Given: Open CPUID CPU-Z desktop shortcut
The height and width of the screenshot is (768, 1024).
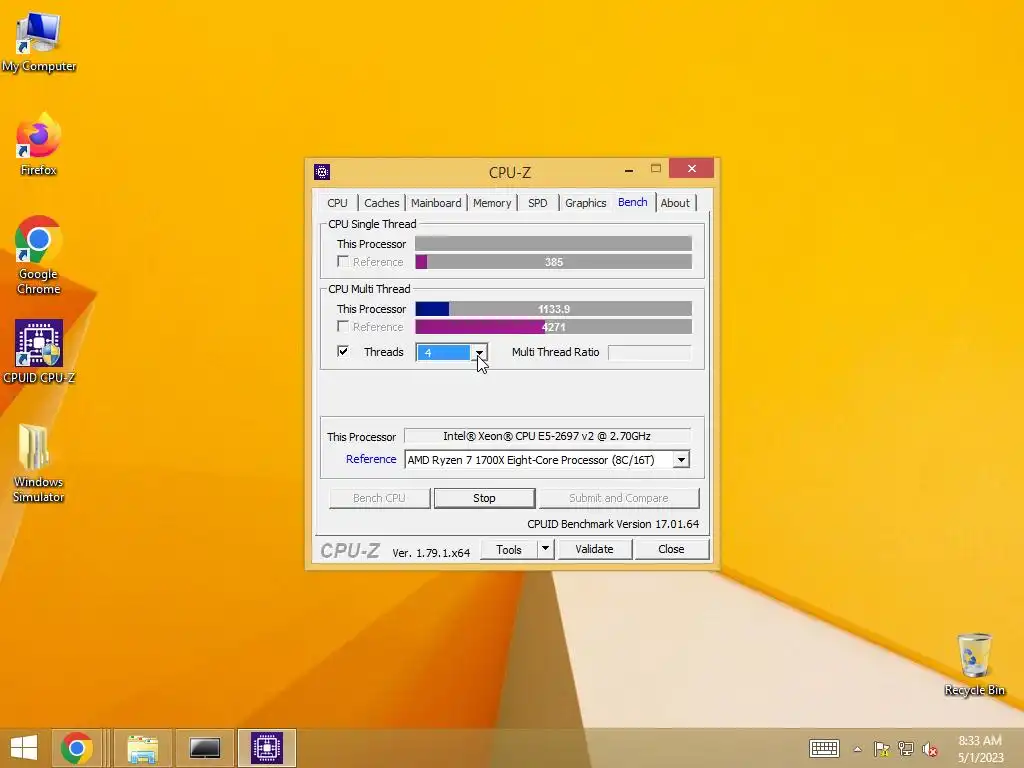Looking at the screenshot, I should (x=39, y=351).
